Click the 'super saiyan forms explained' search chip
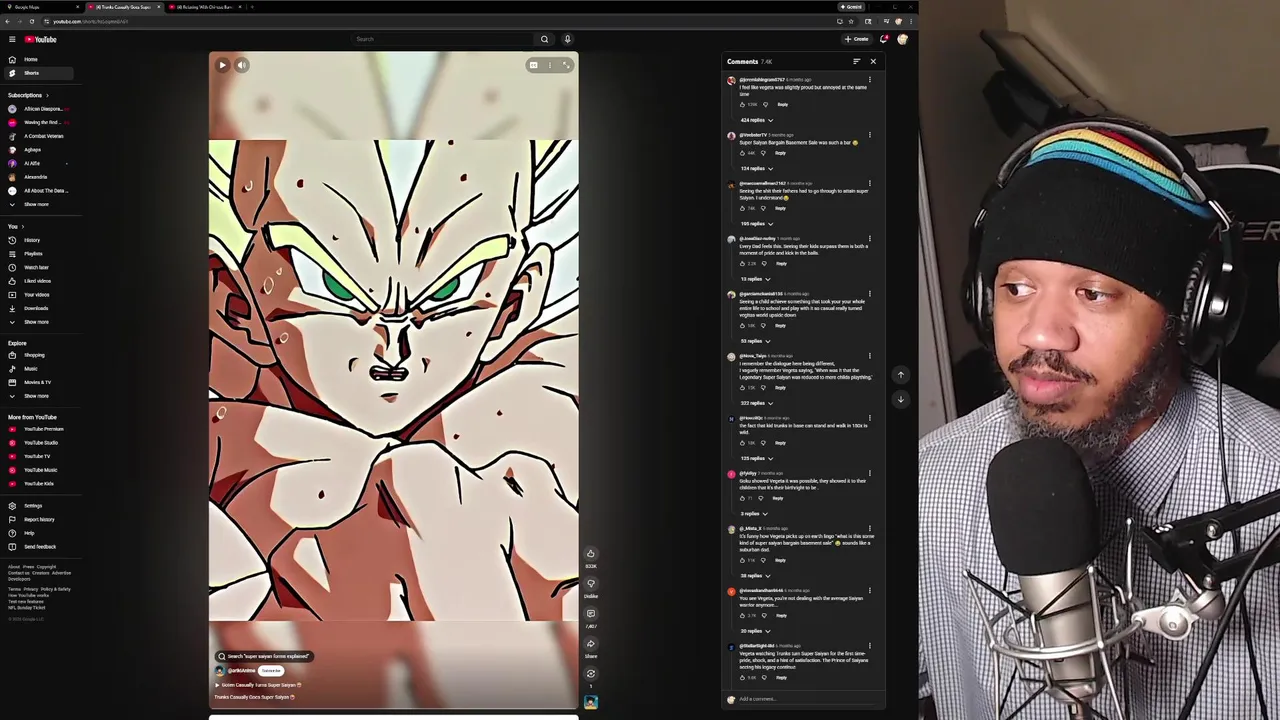This screenshot has width=1280, height=720. point(265,656)
